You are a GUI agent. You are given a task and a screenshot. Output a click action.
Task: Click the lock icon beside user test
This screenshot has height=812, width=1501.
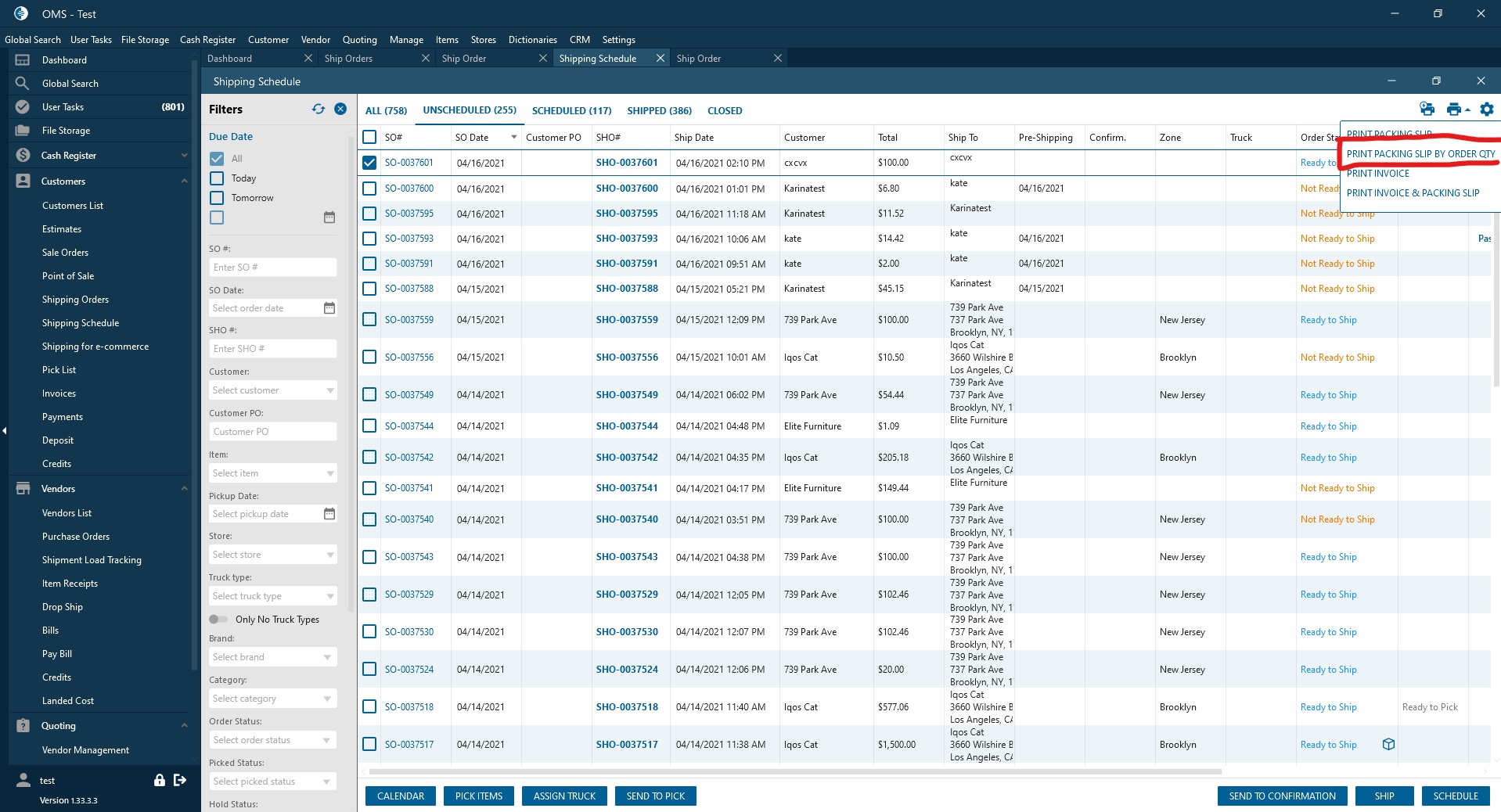pos(160,780)
